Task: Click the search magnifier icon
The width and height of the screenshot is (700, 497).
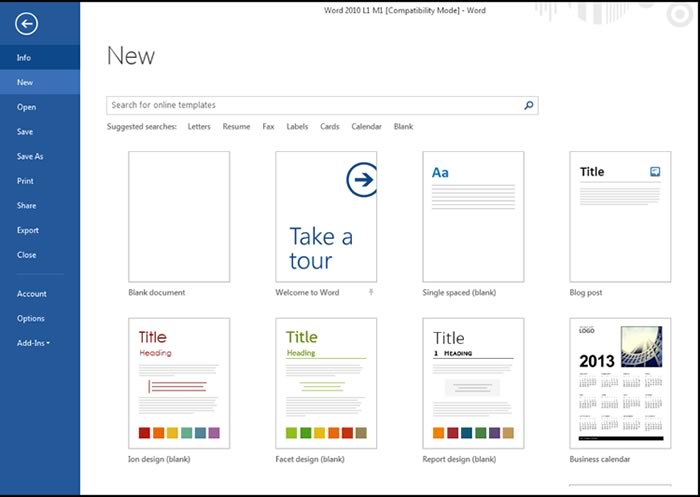Action: pyautogui.click(x=529, y=105)
